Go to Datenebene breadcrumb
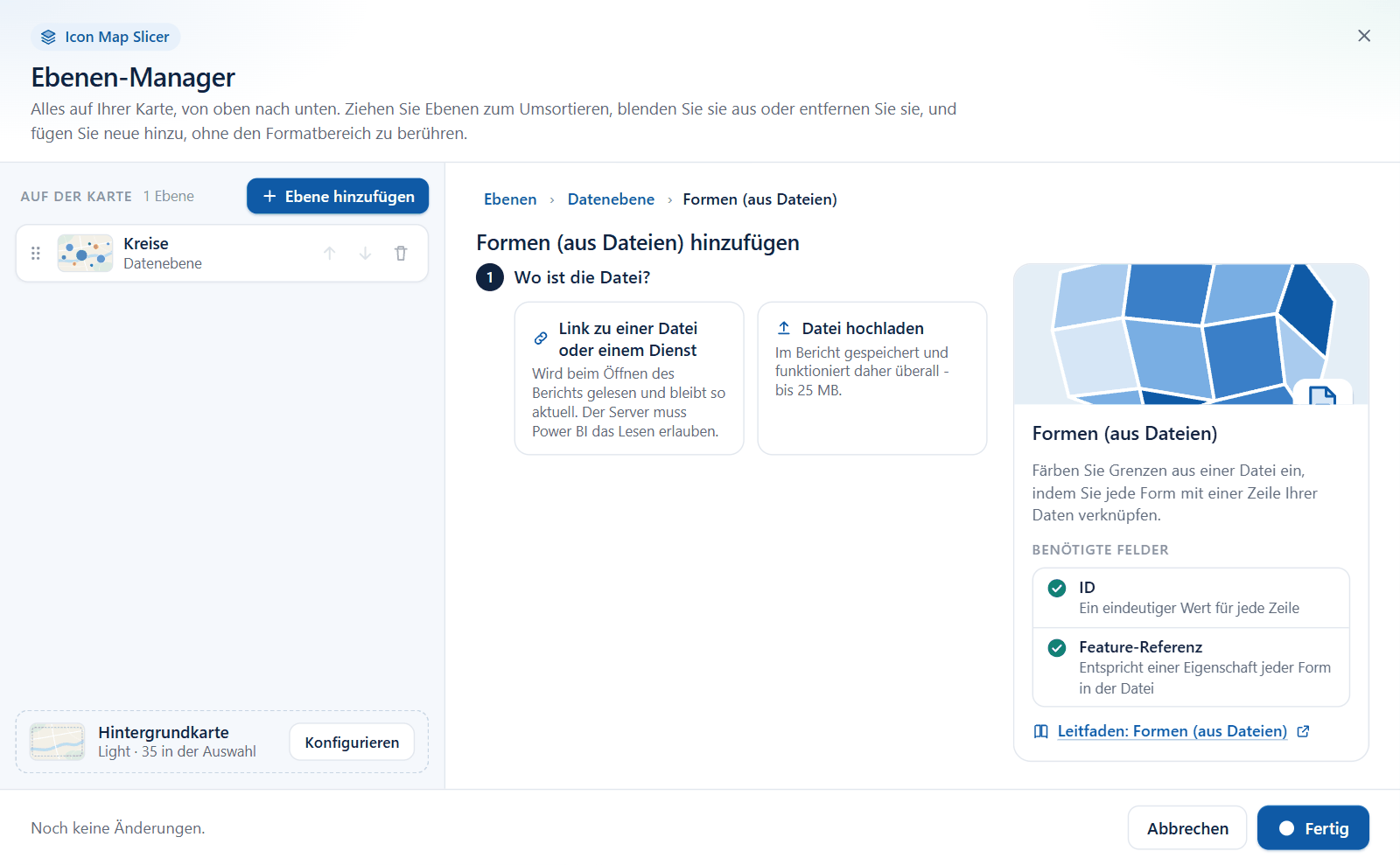This screenshot has width=1400, height=865. pyautogui.click(x=611, y=199)
